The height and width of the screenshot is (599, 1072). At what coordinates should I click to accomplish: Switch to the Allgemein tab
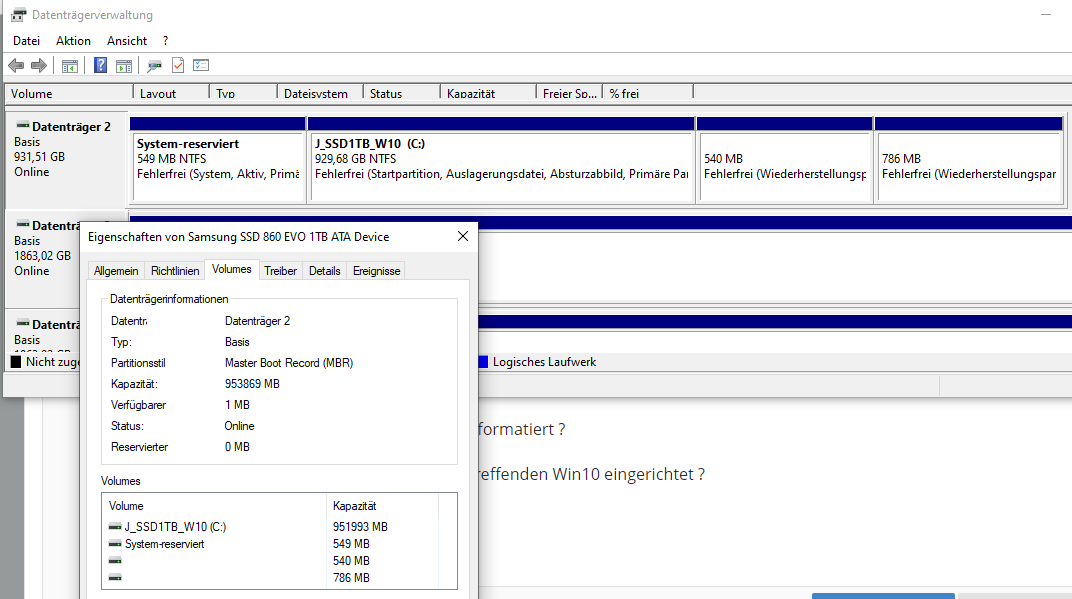tap(116, 271)
